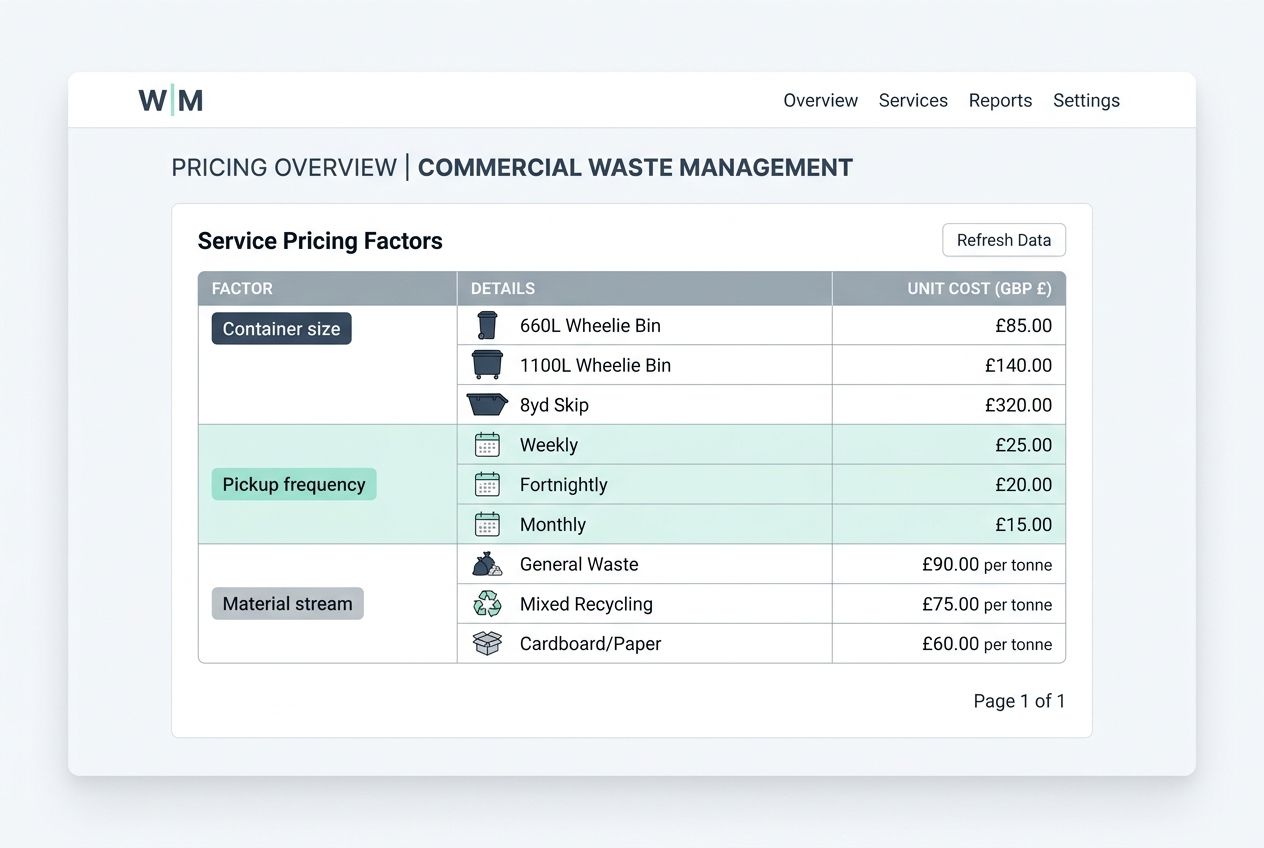
Task: Click the Cardboard/Paper label
Action: coord(591,644)
